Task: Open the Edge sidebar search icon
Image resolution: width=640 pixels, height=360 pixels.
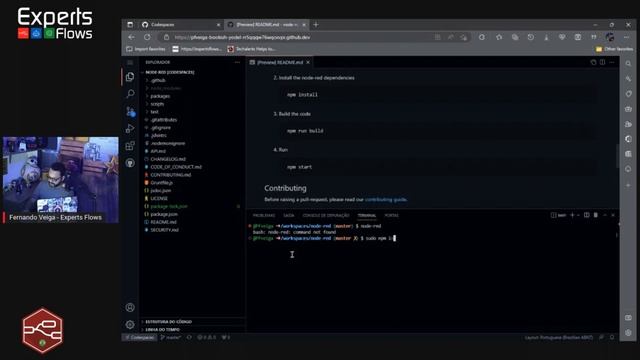Action: tap(628, 63)
